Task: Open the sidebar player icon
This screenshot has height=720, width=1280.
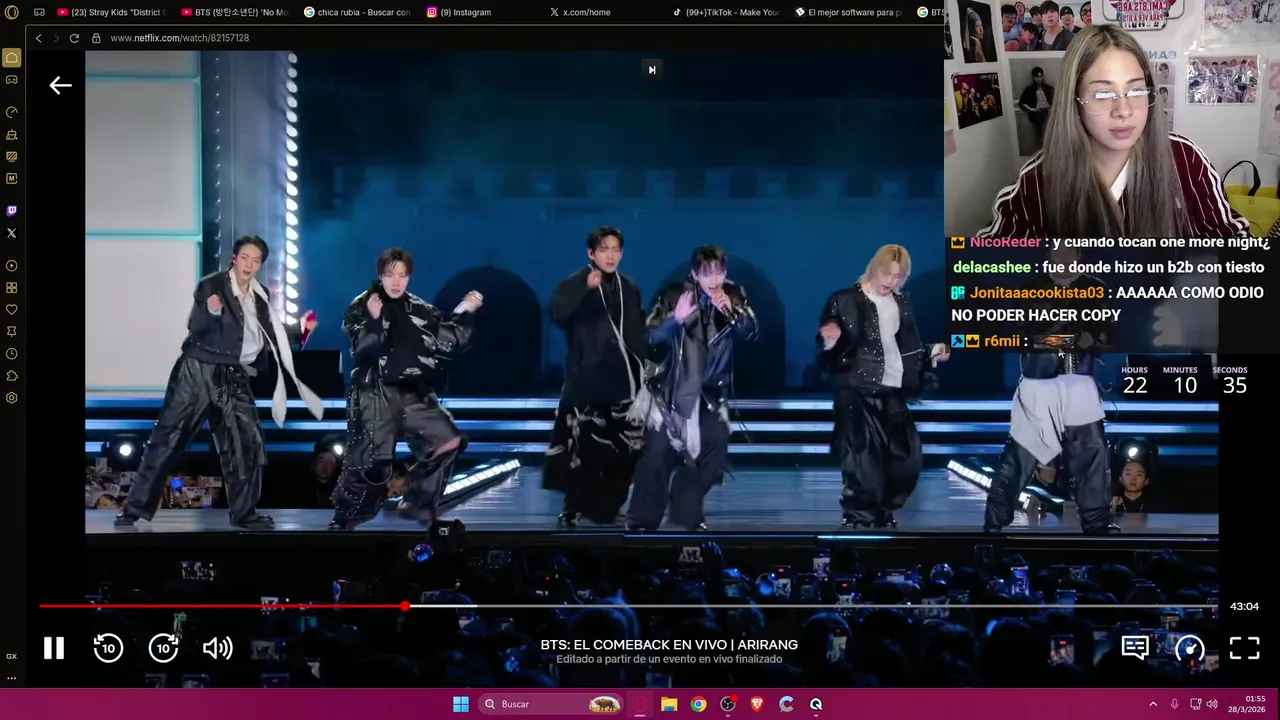Action: (x=12, y=266)
